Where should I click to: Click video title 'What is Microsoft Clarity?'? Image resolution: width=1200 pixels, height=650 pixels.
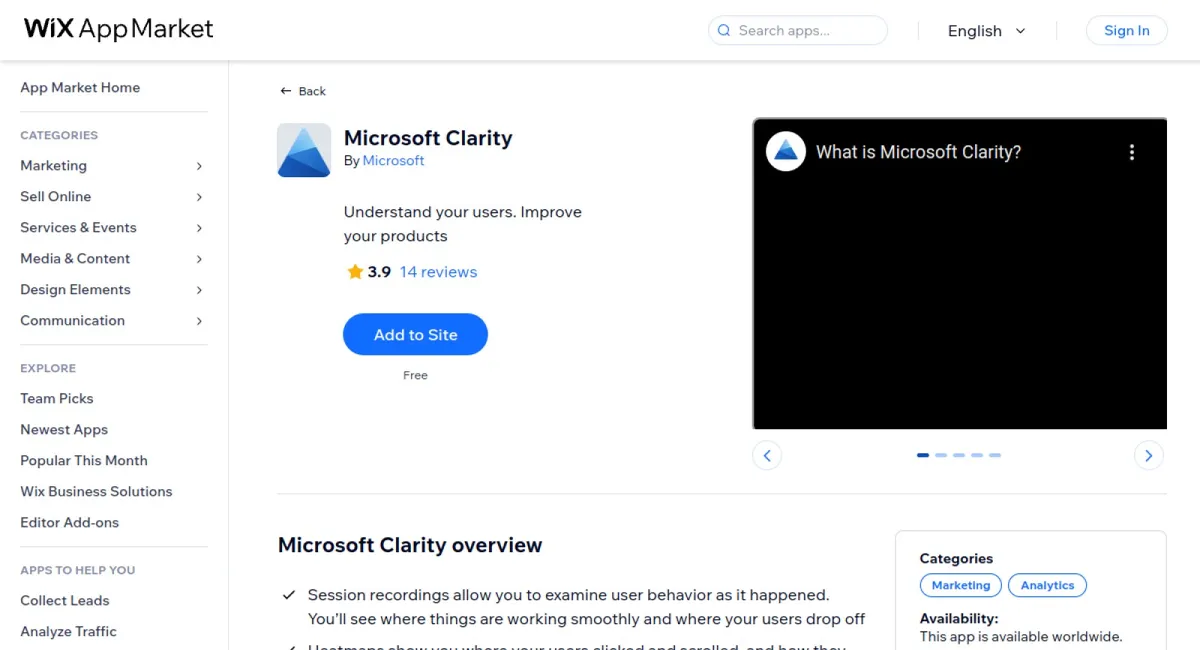pos(918,152)
